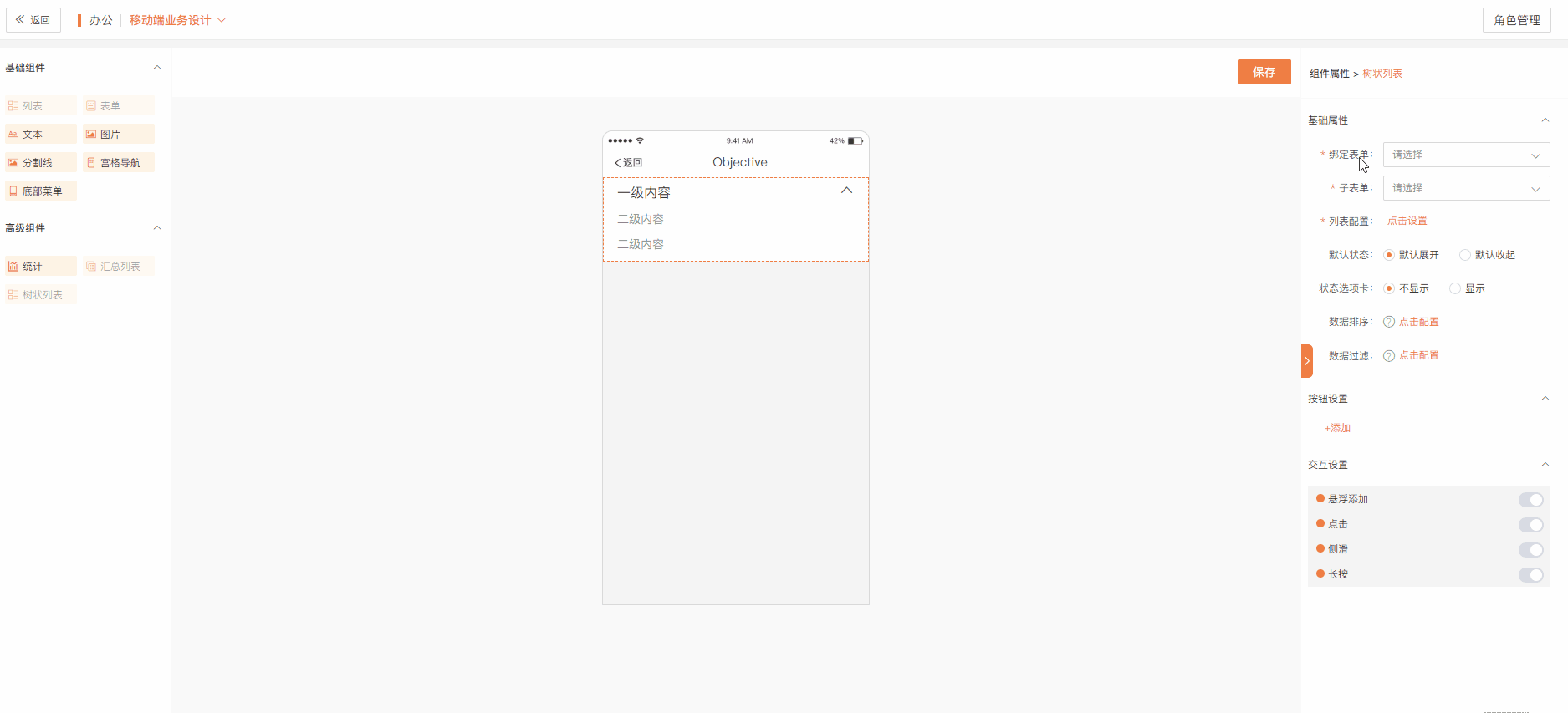Open the 移动端业务设计 menu
Screen dimensions: 1568x713
click(x=177, y=20)
